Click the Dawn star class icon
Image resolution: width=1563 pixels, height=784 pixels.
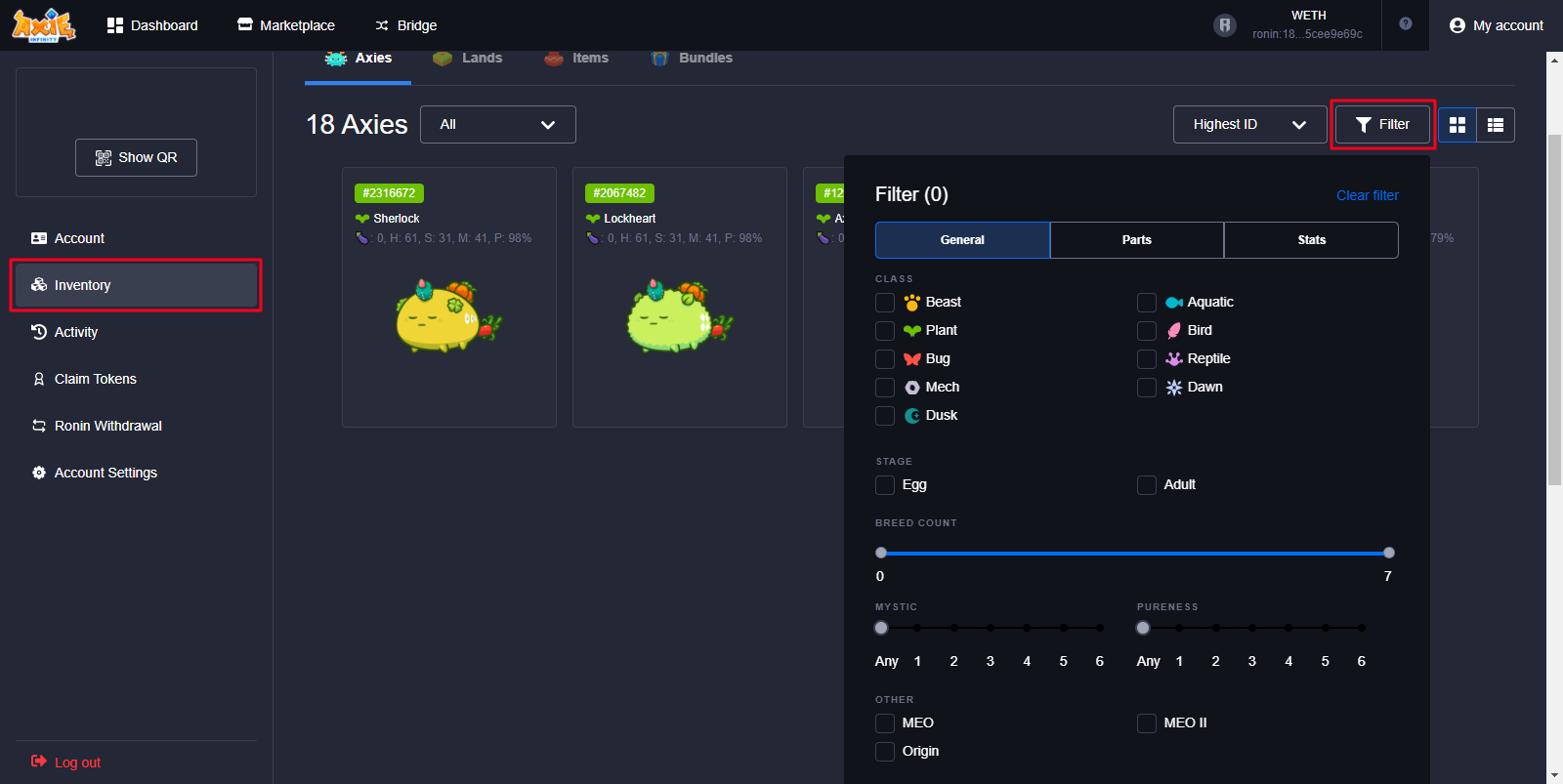click(1174, 388)
